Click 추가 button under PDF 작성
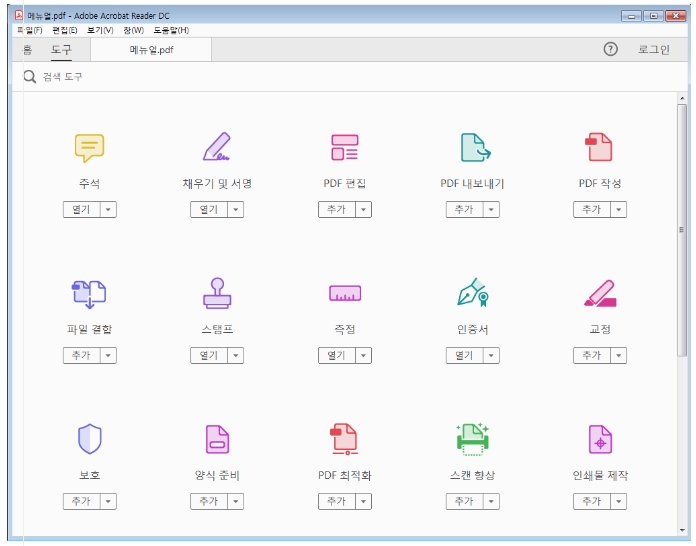Image resolution: width=696 pixels, height=546 pixels. point(592,210)
